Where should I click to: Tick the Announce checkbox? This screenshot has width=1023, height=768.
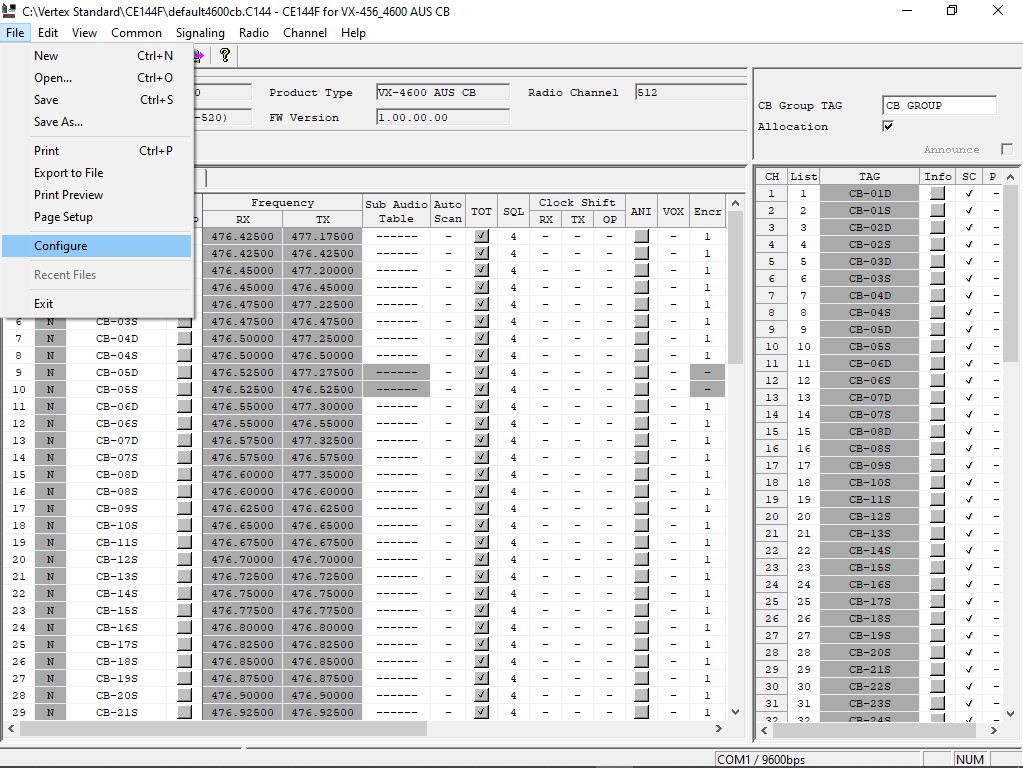click(1007, 149)
